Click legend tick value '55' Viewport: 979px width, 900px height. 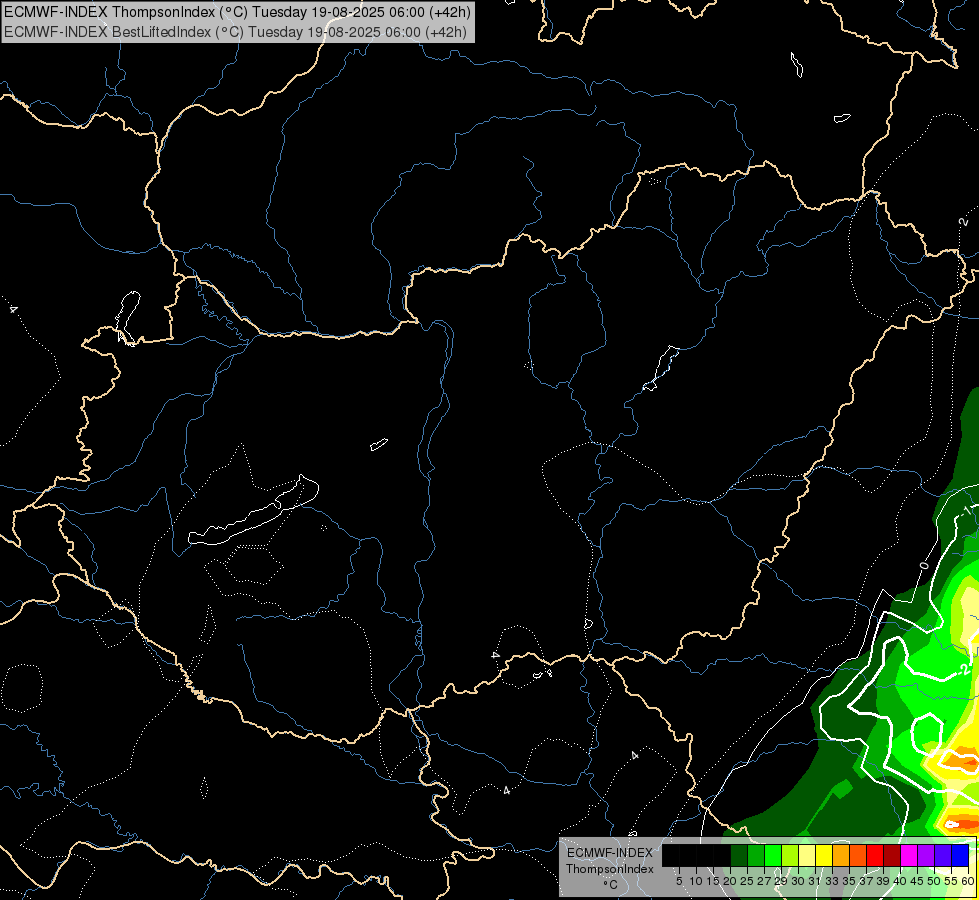tap(951, 881)
